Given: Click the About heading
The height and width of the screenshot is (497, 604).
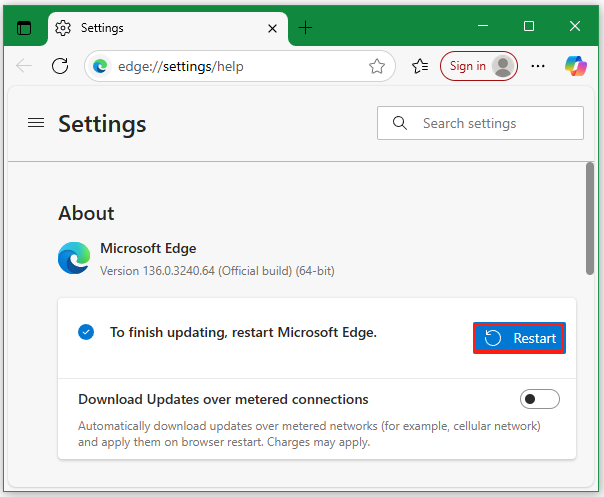Looking at the screenshot, I should 86,213.
